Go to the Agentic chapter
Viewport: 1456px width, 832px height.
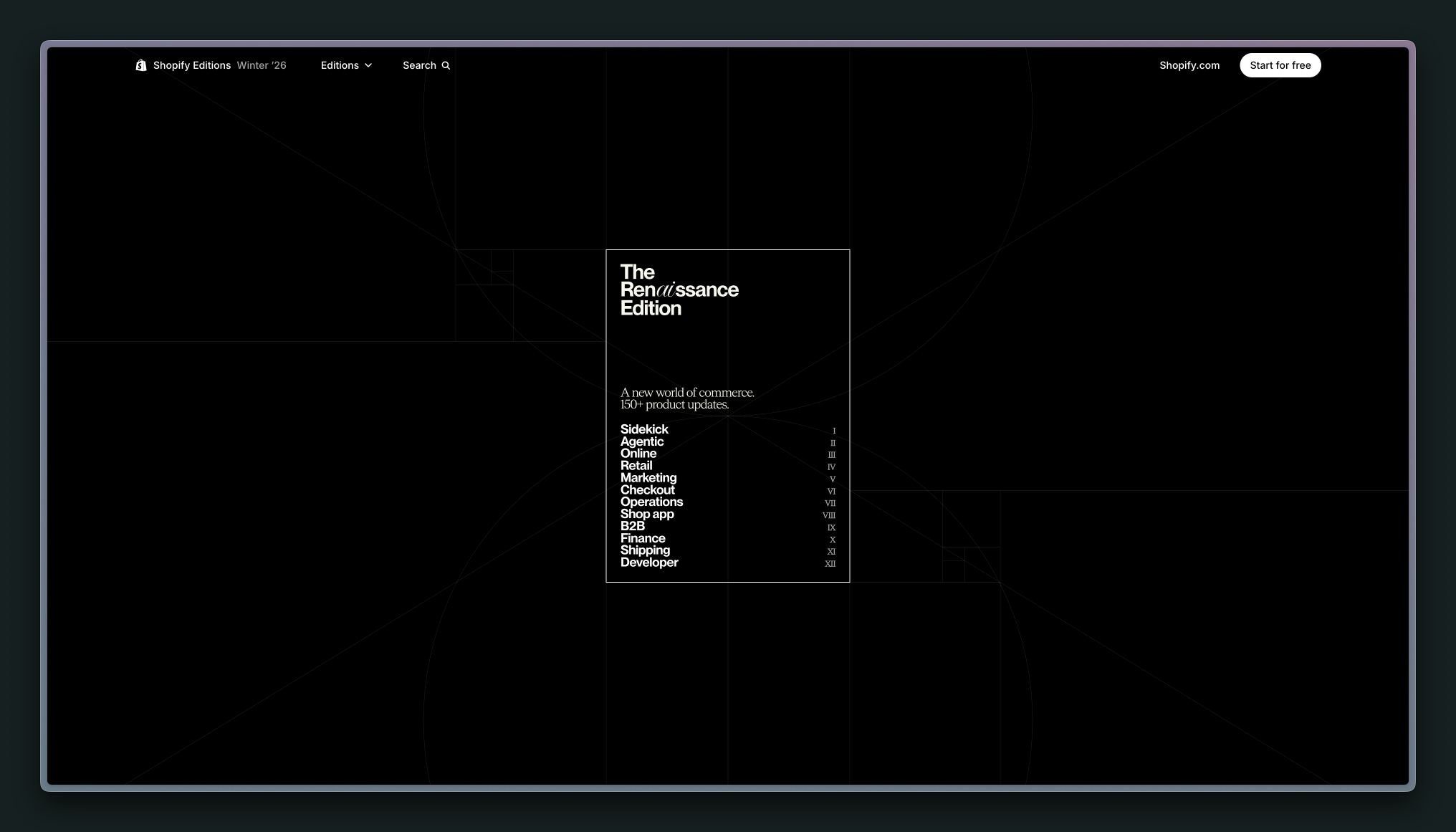[641, 441]
